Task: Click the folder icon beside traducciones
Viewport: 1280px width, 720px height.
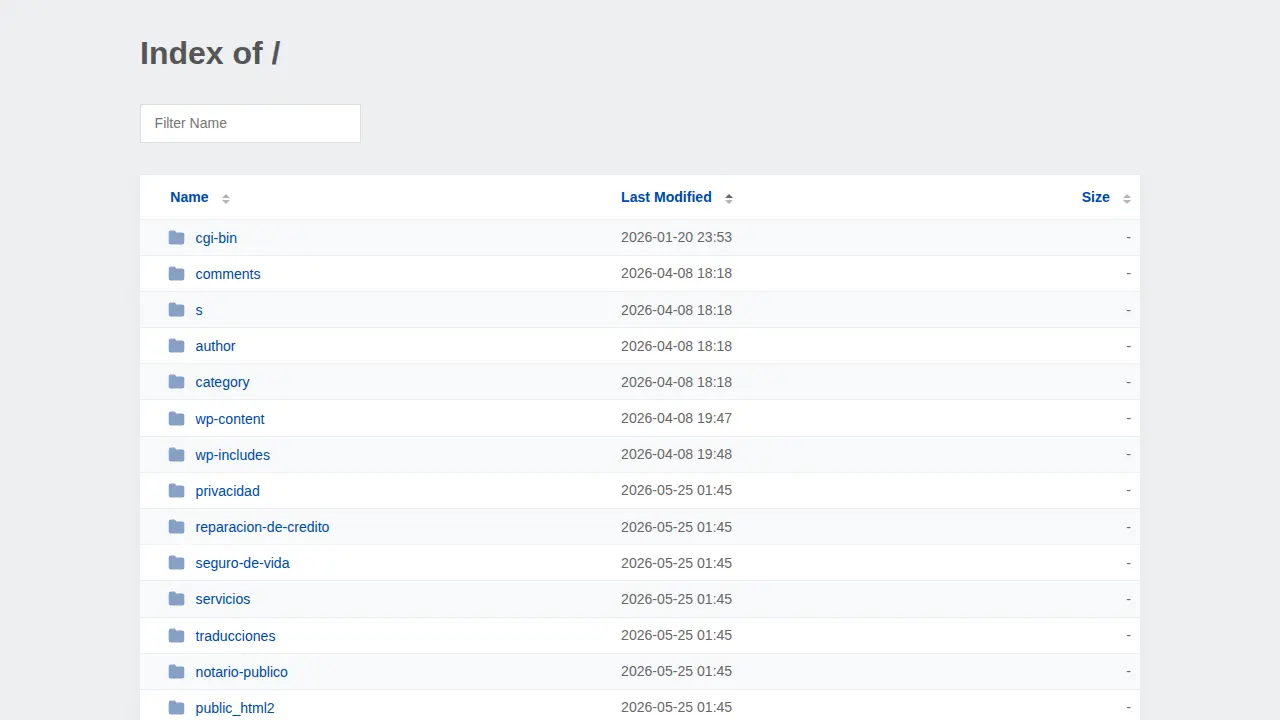Action: (x=177, y=635)
